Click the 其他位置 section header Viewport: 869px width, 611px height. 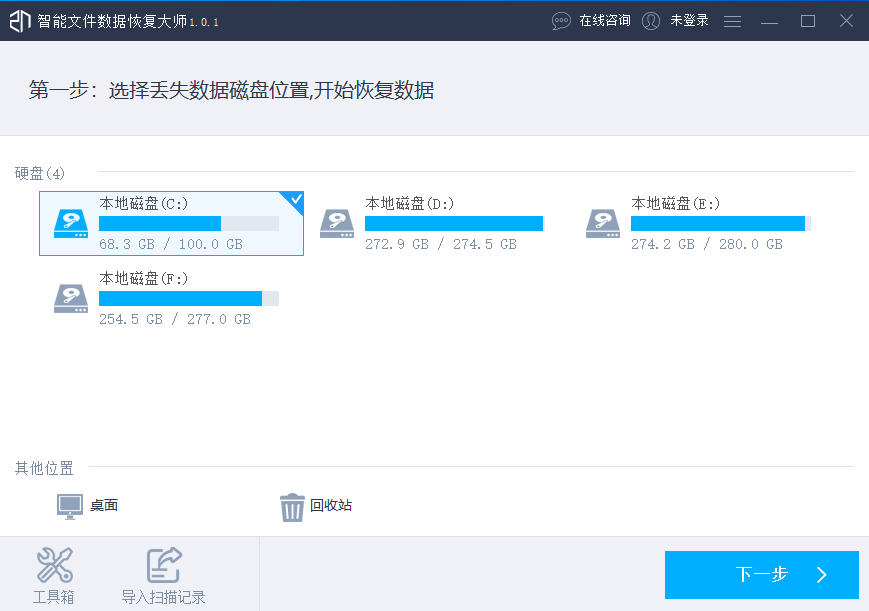pyautogui.click(x=44, y=469)
